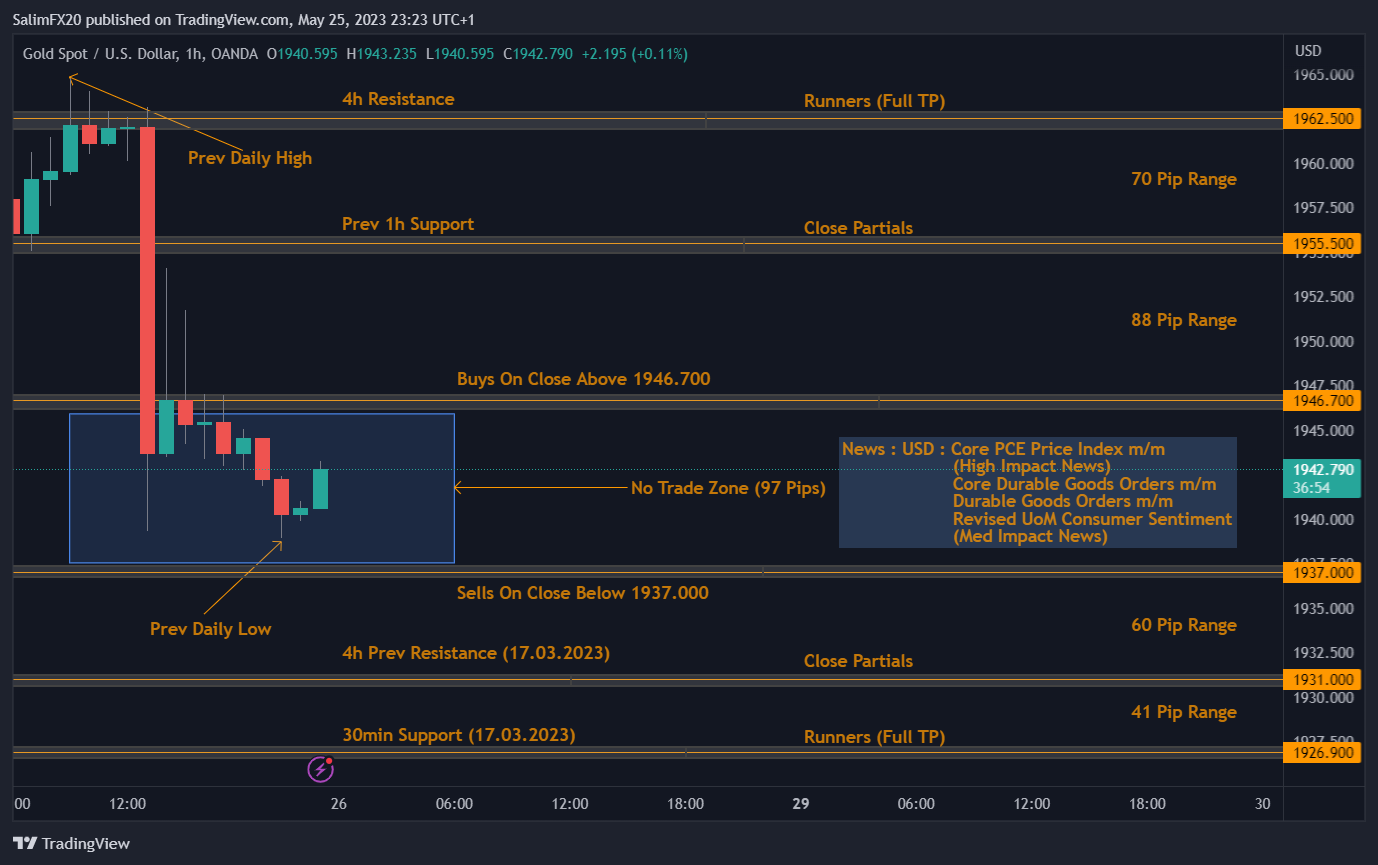The width and height of the screenshot is (1378, 865).
Task: Click the purple lightning event marker icon
Action: pyautogui.click(x=319, y=769)
